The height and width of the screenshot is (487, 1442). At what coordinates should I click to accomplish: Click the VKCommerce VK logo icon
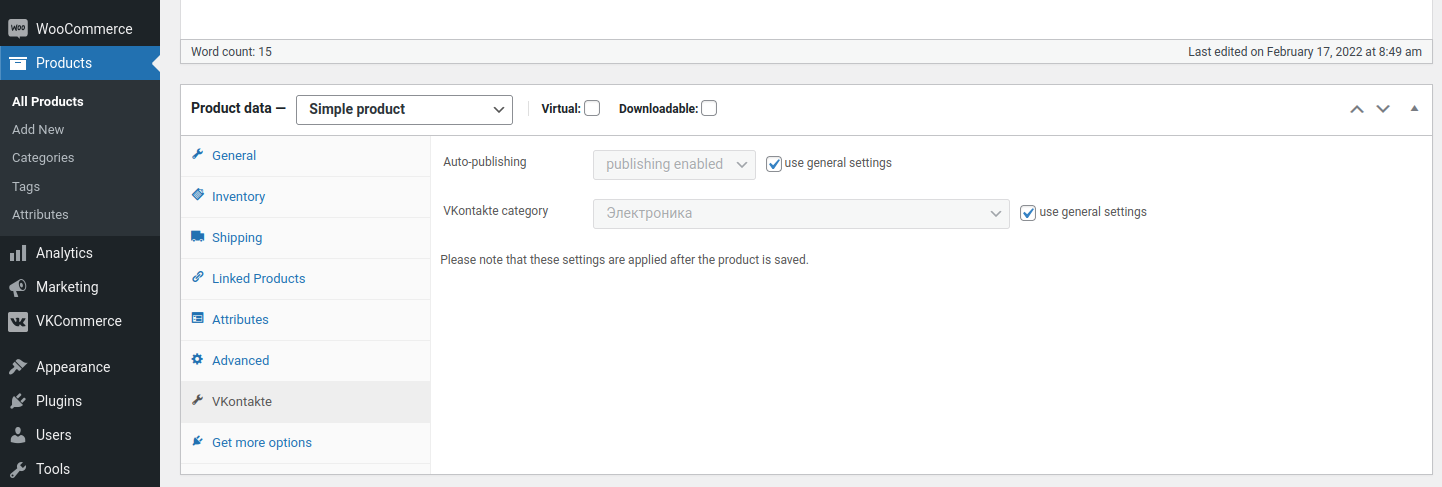18,321
